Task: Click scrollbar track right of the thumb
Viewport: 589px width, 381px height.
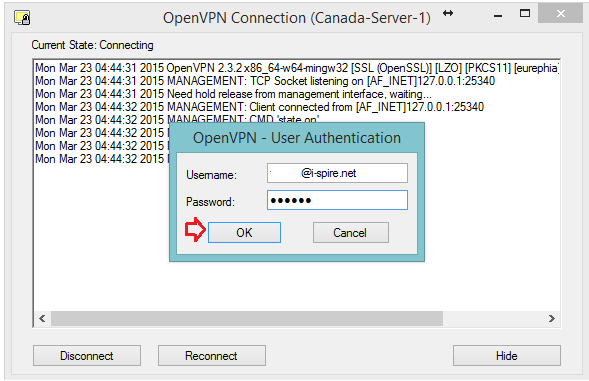Action: (493, 319)
